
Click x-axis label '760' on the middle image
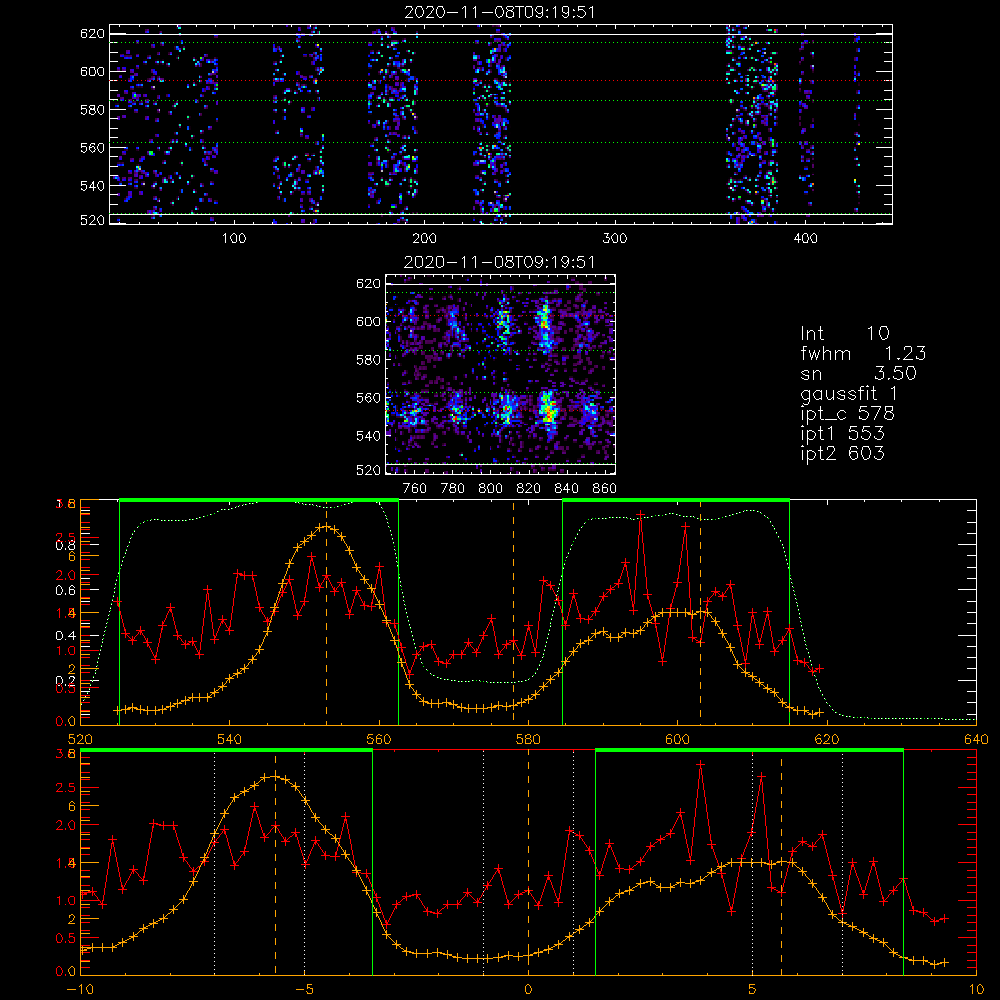coord(415,489)
